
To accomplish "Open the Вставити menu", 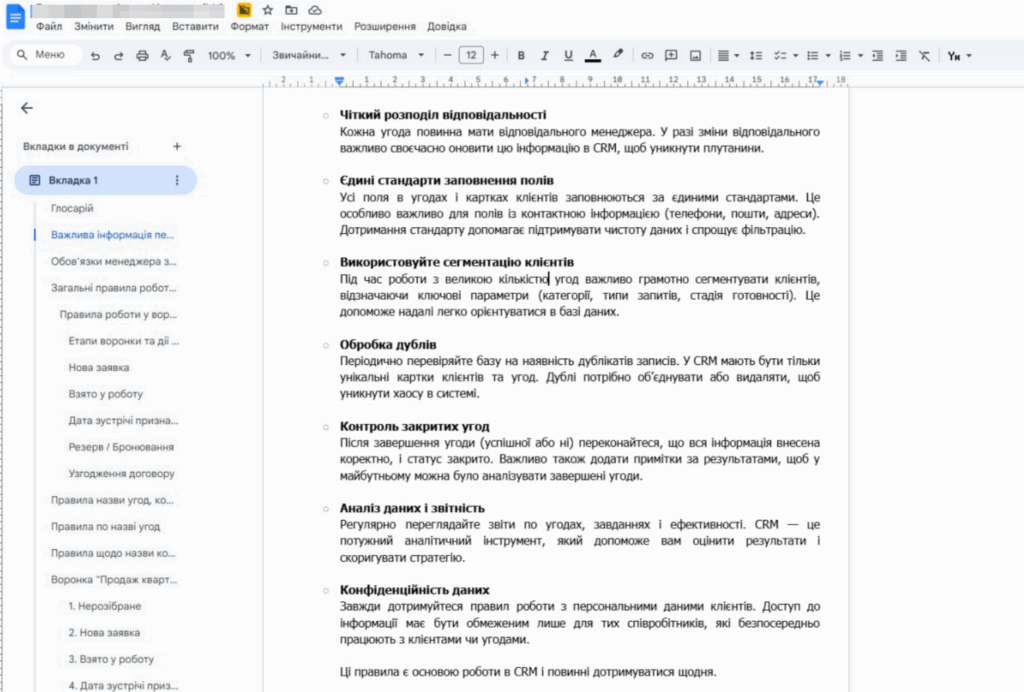I will click(x=195, y=27).
